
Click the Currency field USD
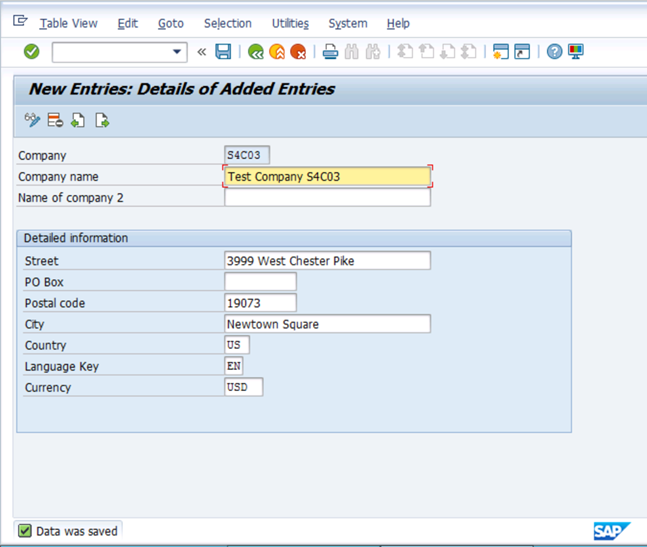click(x=243, y=387)
